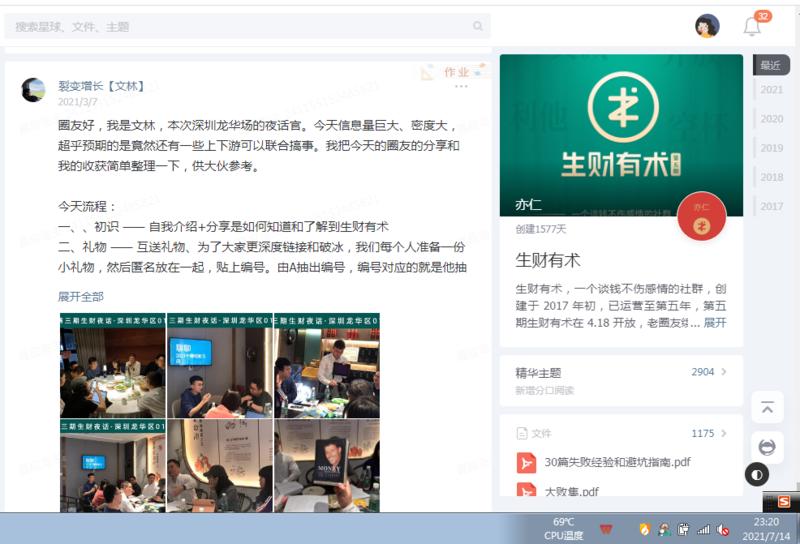Jump to 2017 in timeline

point(771,206)
